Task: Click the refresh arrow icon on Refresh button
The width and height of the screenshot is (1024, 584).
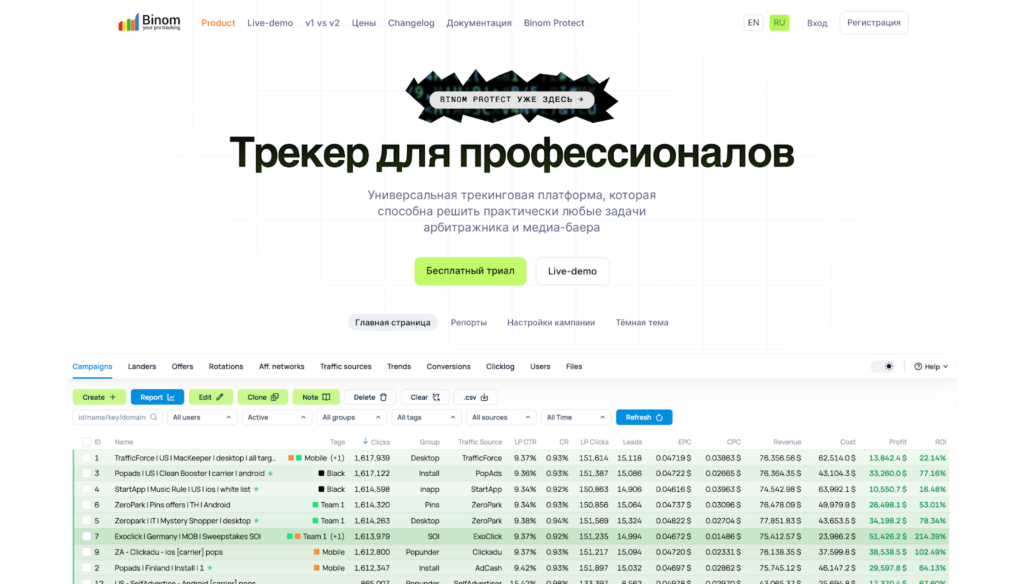Action: (660, 417)
